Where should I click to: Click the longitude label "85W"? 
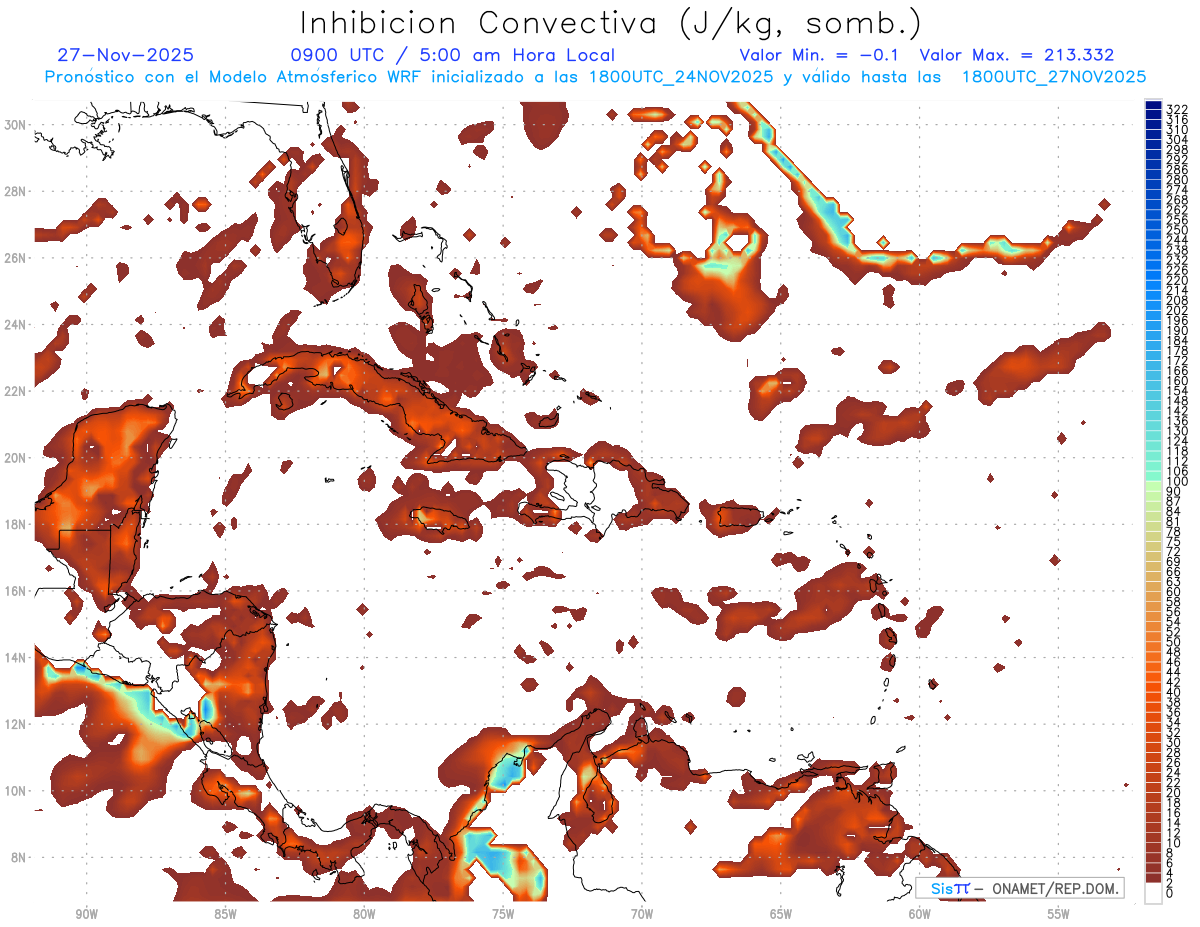point(225,914)
